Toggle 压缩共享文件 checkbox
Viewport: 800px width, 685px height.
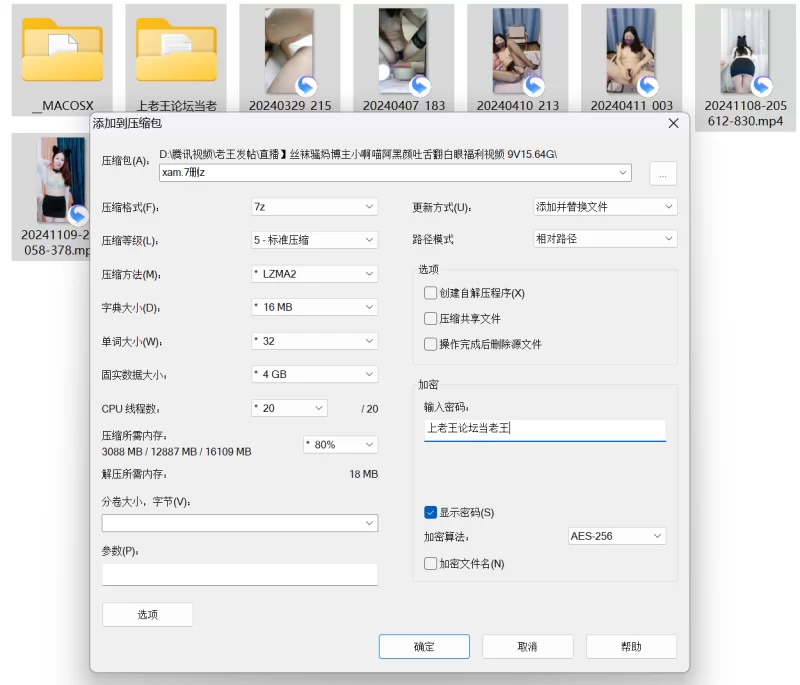(x=431, y=318)
